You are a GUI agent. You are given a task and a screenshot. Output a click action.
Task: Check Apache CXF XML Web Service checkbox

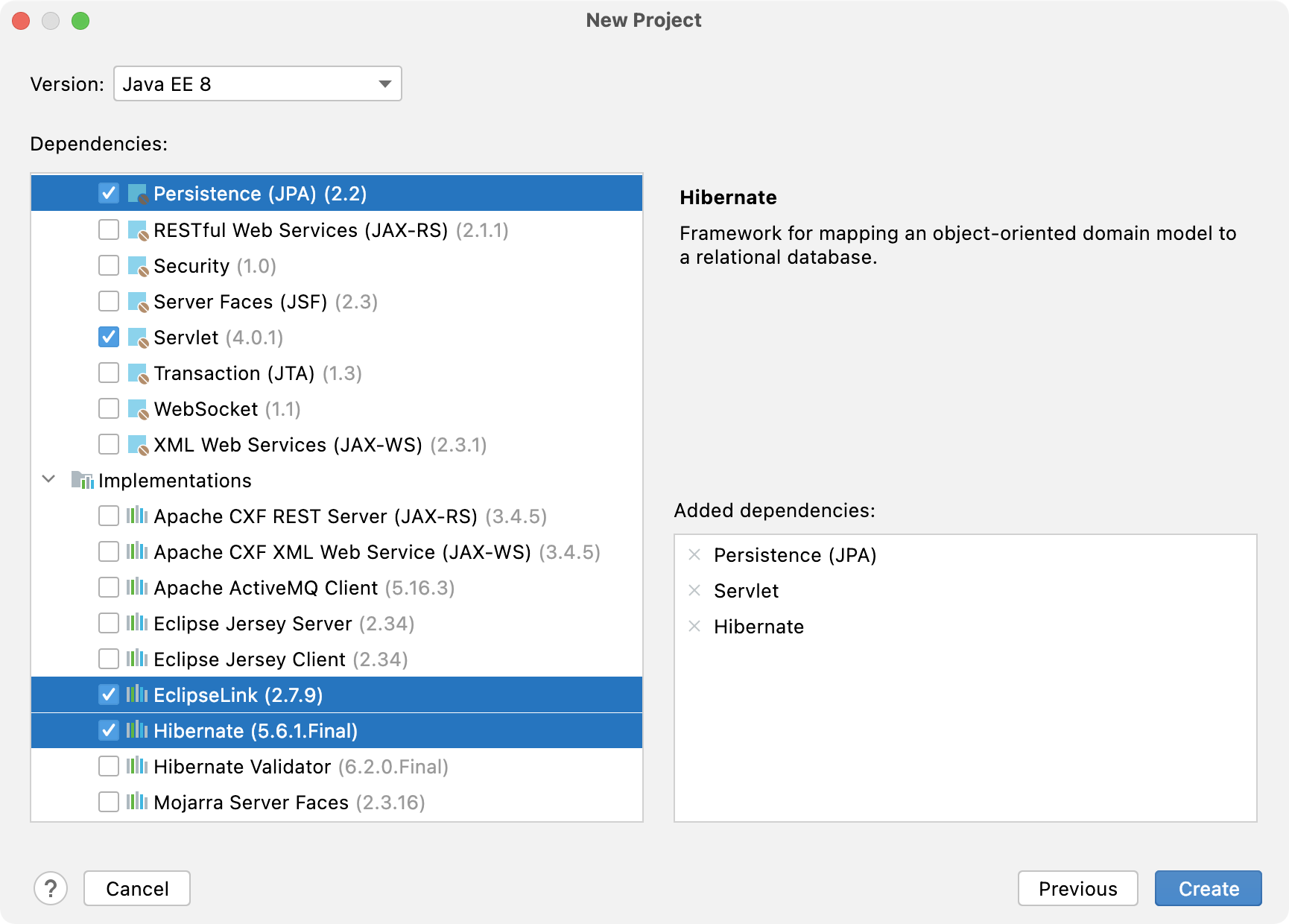pyautogui.click(x=109, y=551)
